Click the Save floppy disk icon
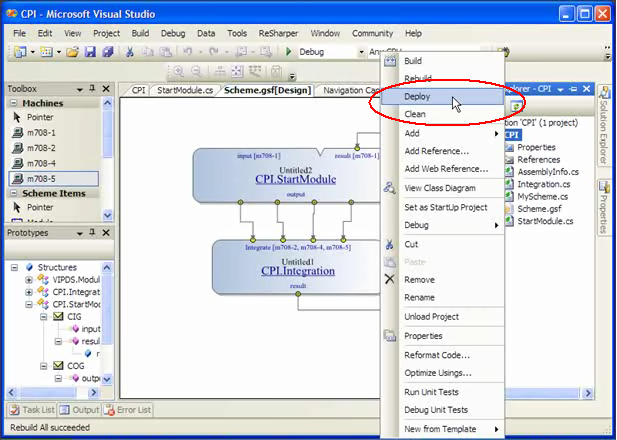Screen dimensions: 617x440 point(90,52)
